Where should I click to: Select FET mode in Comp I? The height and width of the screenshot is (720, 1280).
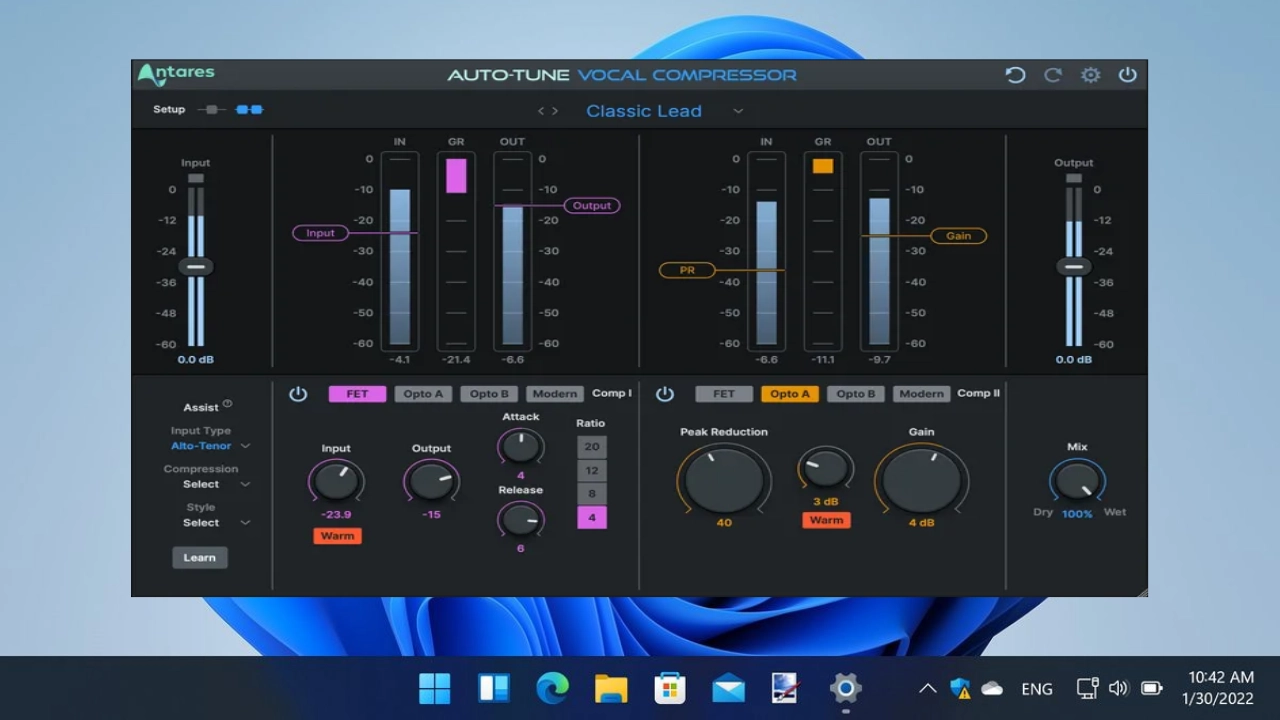(357, 394)
